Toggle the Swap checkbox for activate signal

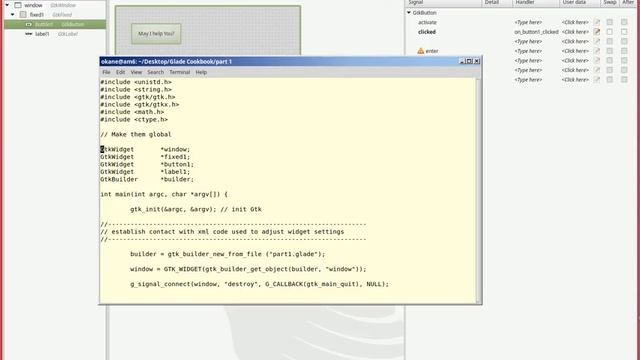(609, 22)
